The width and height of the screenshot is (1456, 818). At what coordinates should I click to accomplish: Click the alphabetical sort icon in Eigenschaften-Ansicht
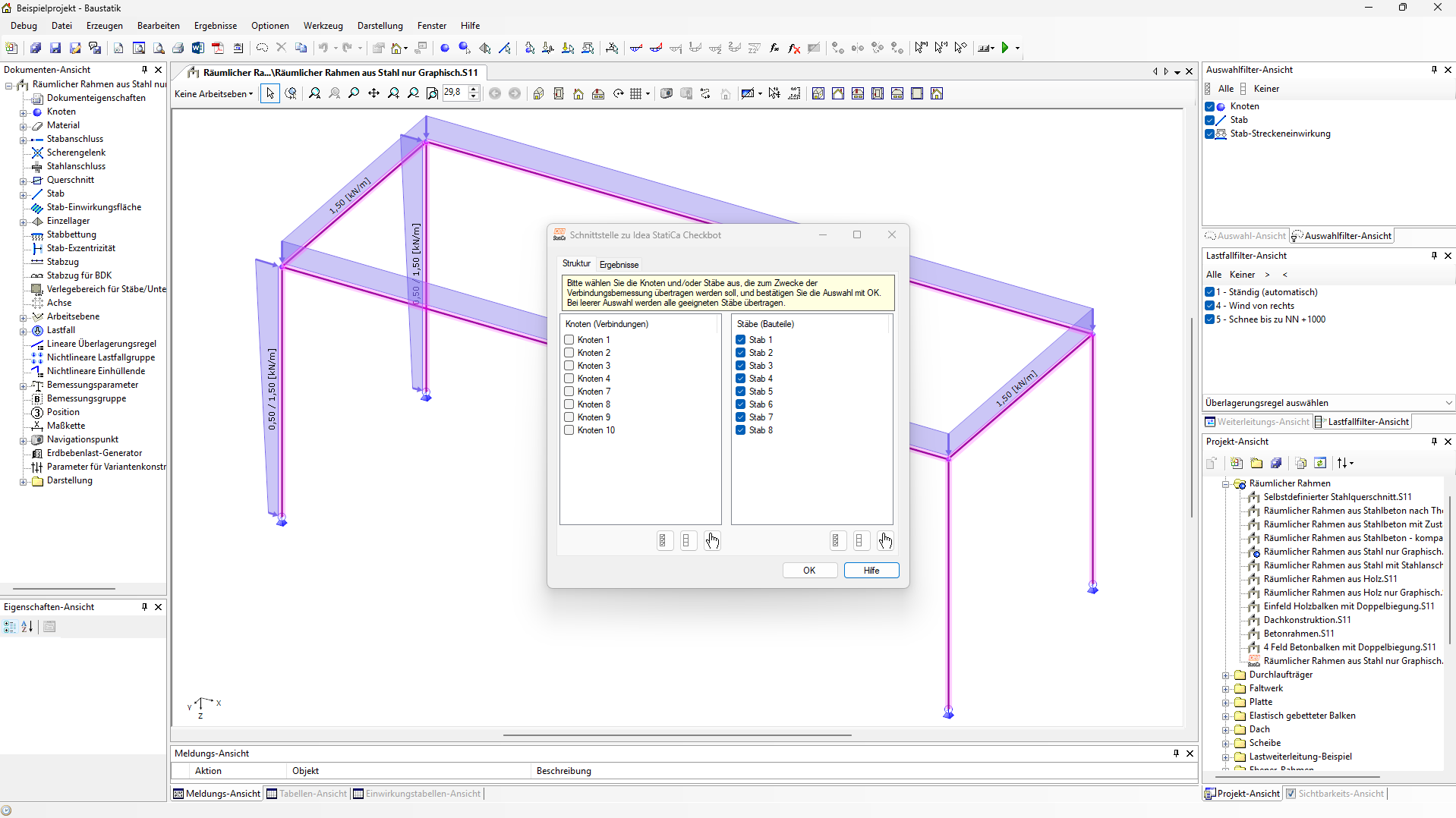coord(27,627)
